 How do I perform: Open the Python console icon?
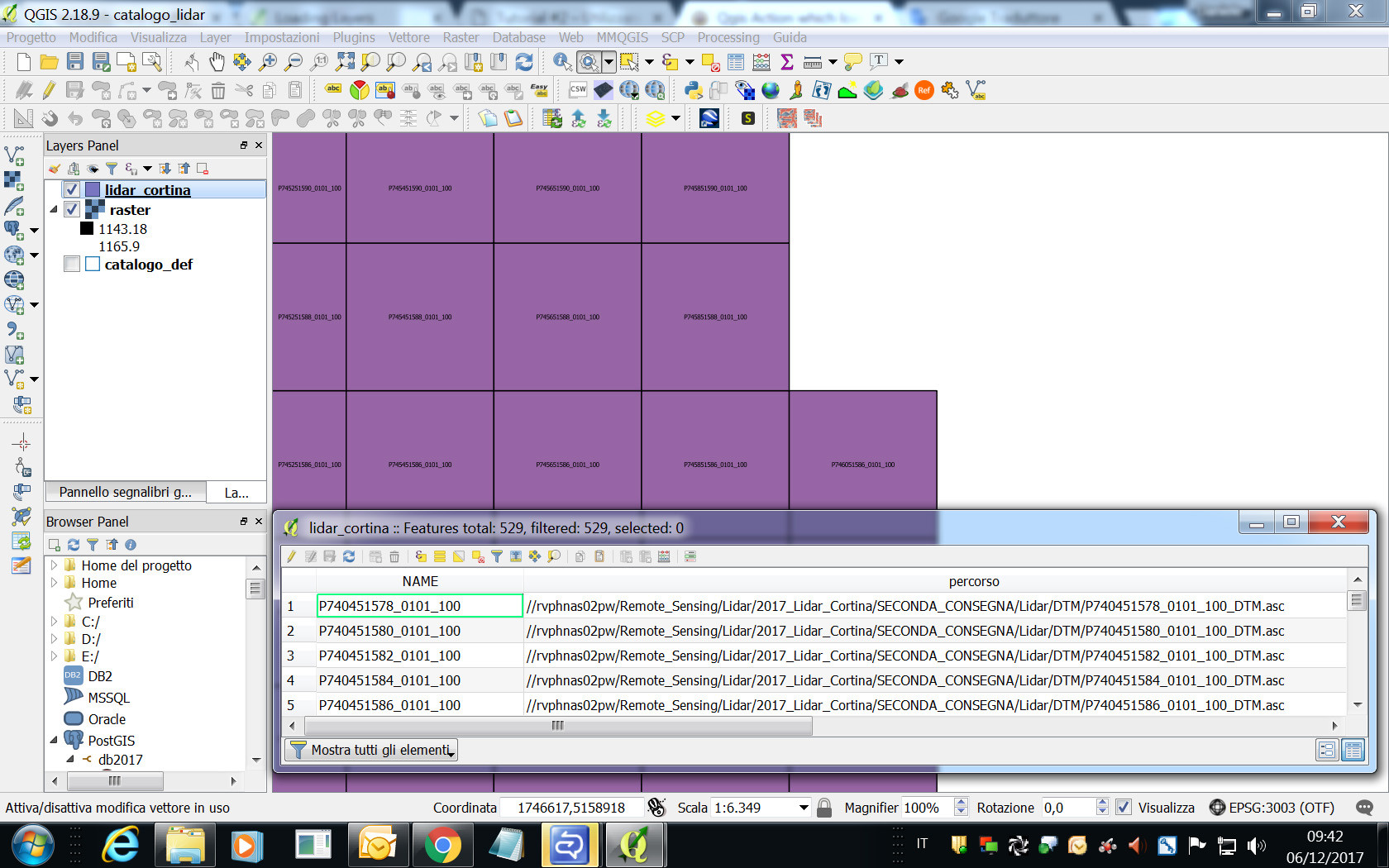[693, 91]
